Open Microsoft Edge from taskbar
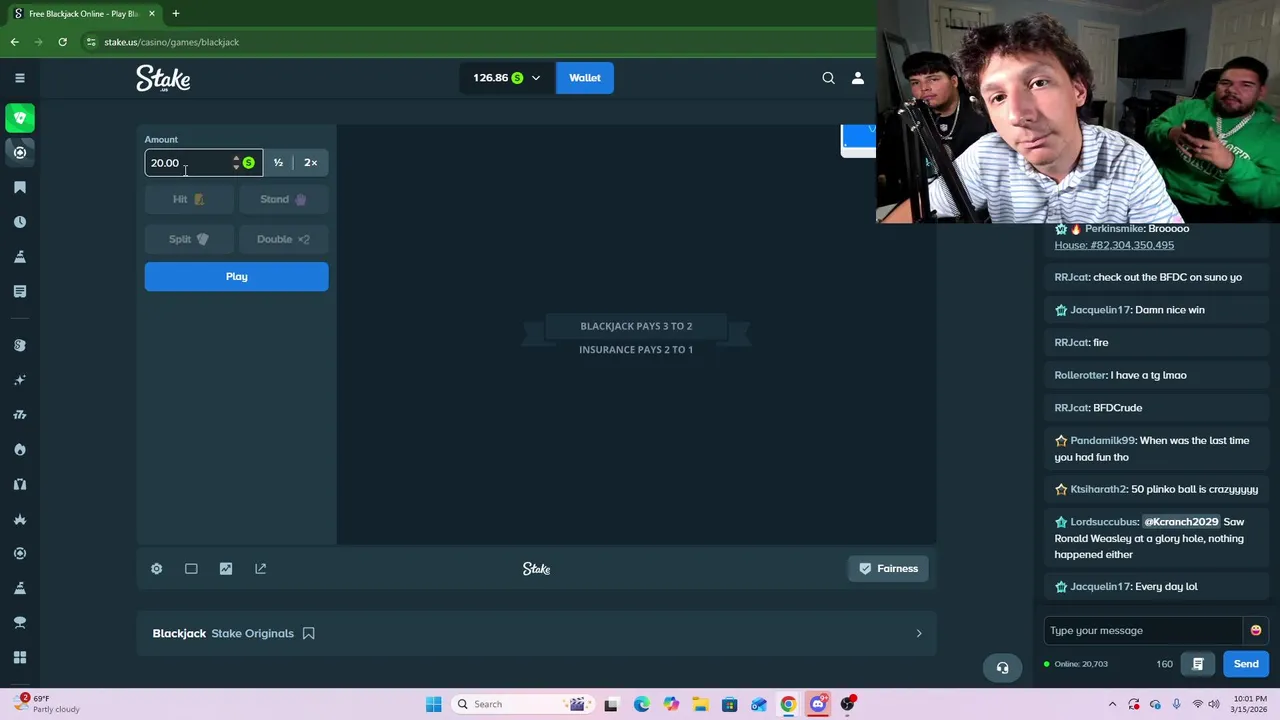This screenshot has width=1280, height=720. (x=641, y=704)
